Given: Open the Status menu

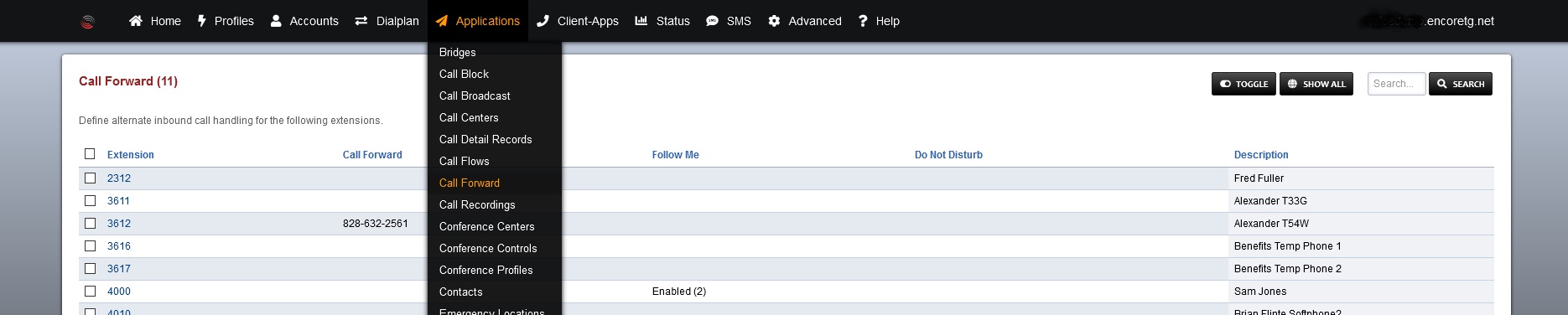Looking at the screenshot, I should [662, 21].
